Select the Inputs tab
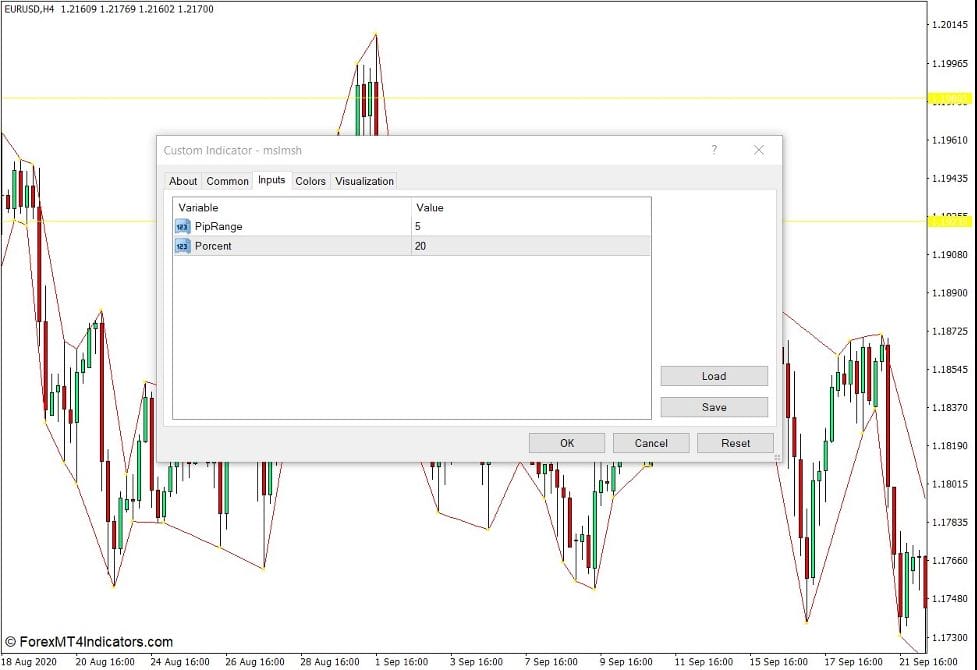 coord(271,181)
